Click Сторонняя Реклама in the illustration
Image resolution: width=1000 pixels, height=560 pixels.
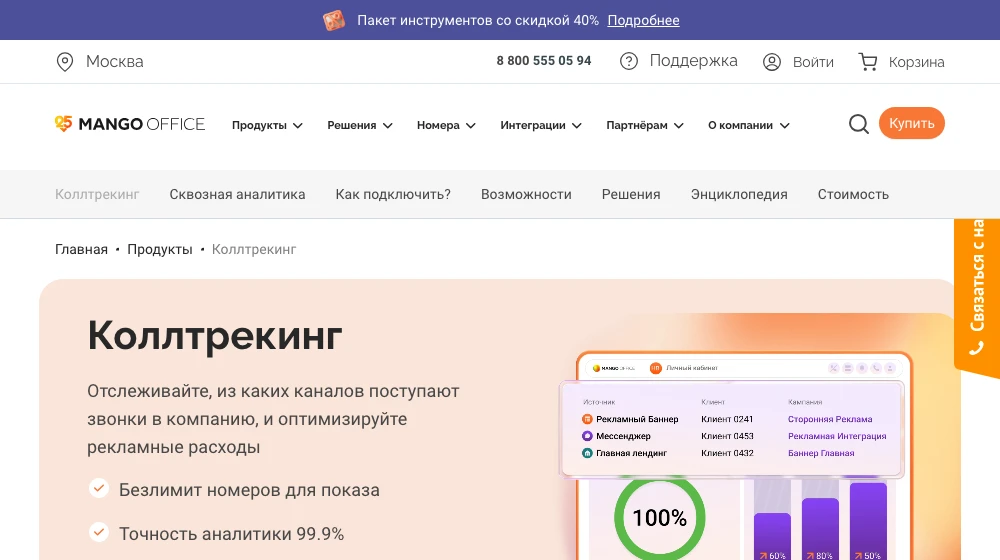pos(830,419)
